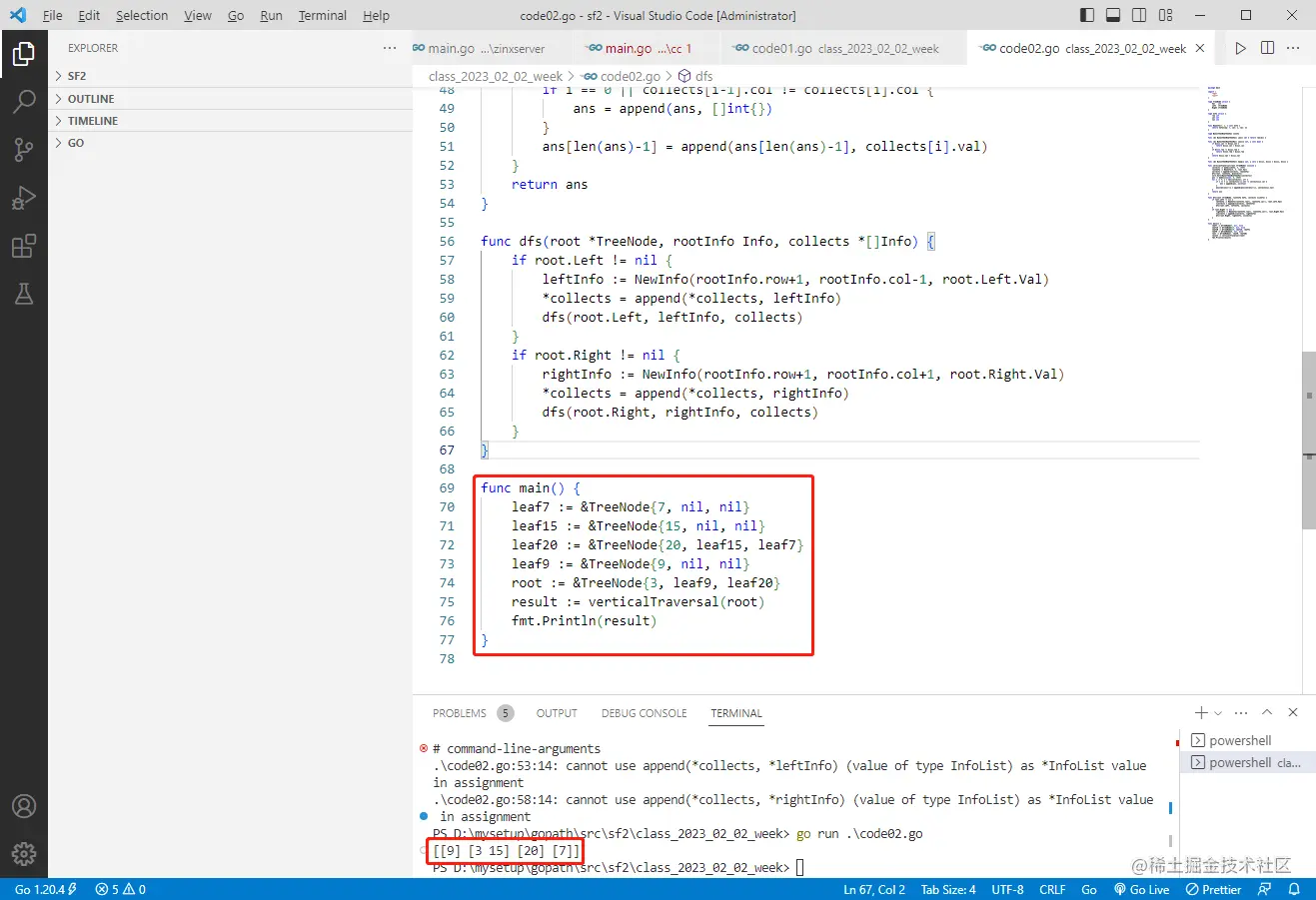Click code02.go breadcrumb item
Viewport: 1316px width, 900px height.
pyautogui.click(x=622, y=76)
